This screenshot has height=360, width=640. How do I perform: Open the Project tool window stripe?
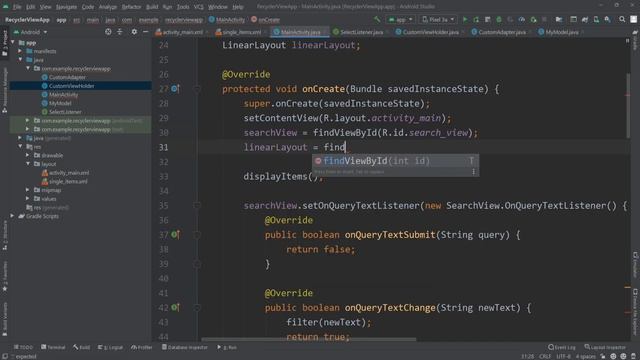(x=4, y=43)
